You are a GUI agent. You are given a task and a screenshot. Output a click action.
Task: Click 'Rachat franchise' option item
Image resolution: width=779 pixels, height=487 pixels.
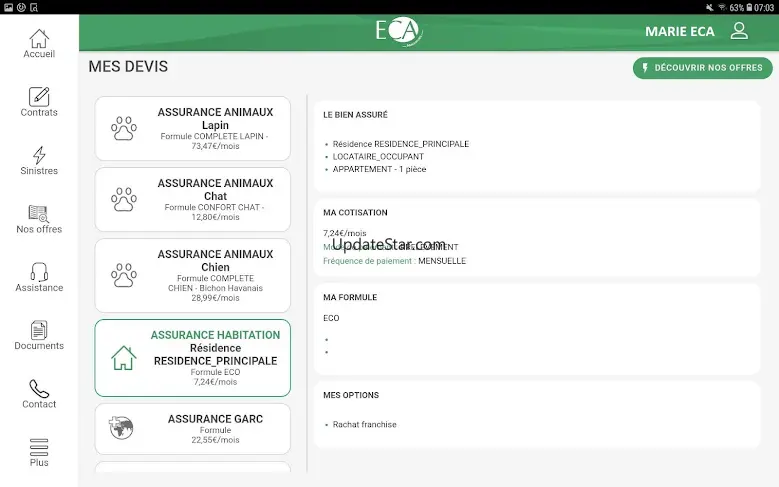click(365, 424)
